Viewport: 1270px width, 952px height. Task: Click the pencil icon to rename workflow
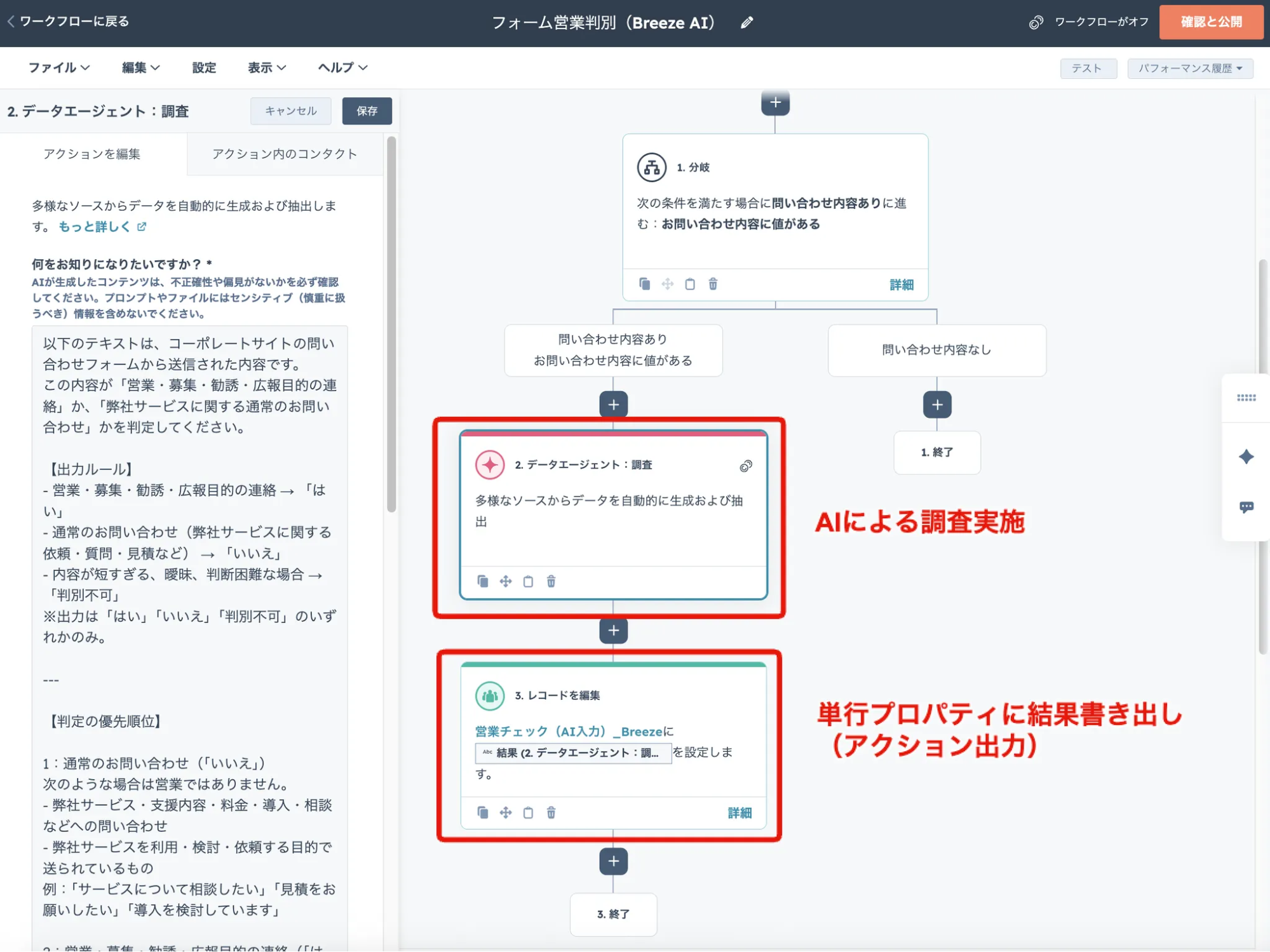[x=746, y=23]
